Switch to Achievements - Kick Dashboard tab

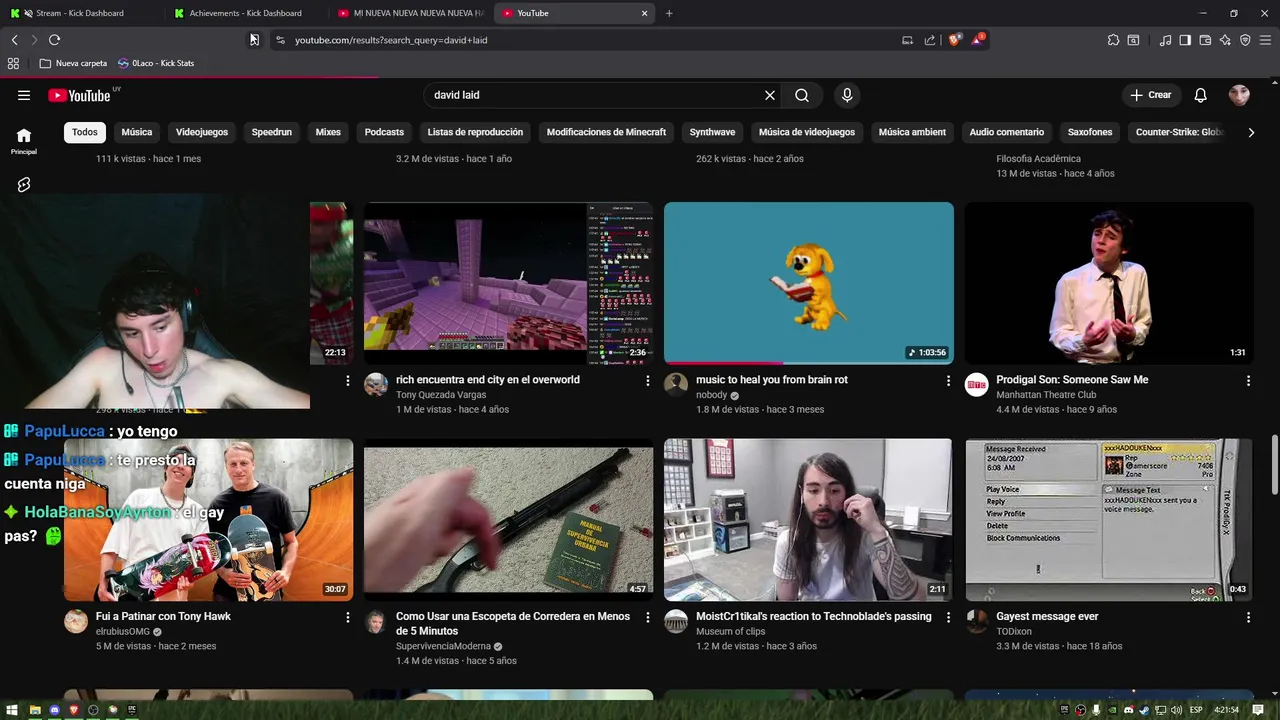point(245,13)
